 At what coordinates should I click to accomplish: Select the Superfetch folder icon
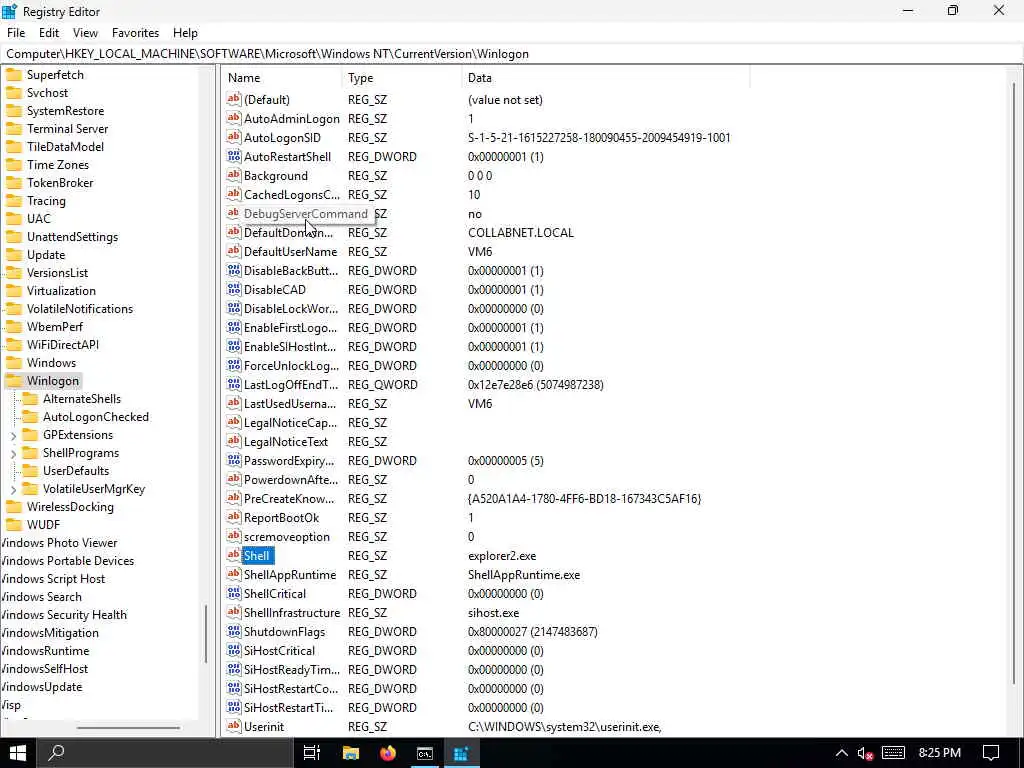coord(14,74)
